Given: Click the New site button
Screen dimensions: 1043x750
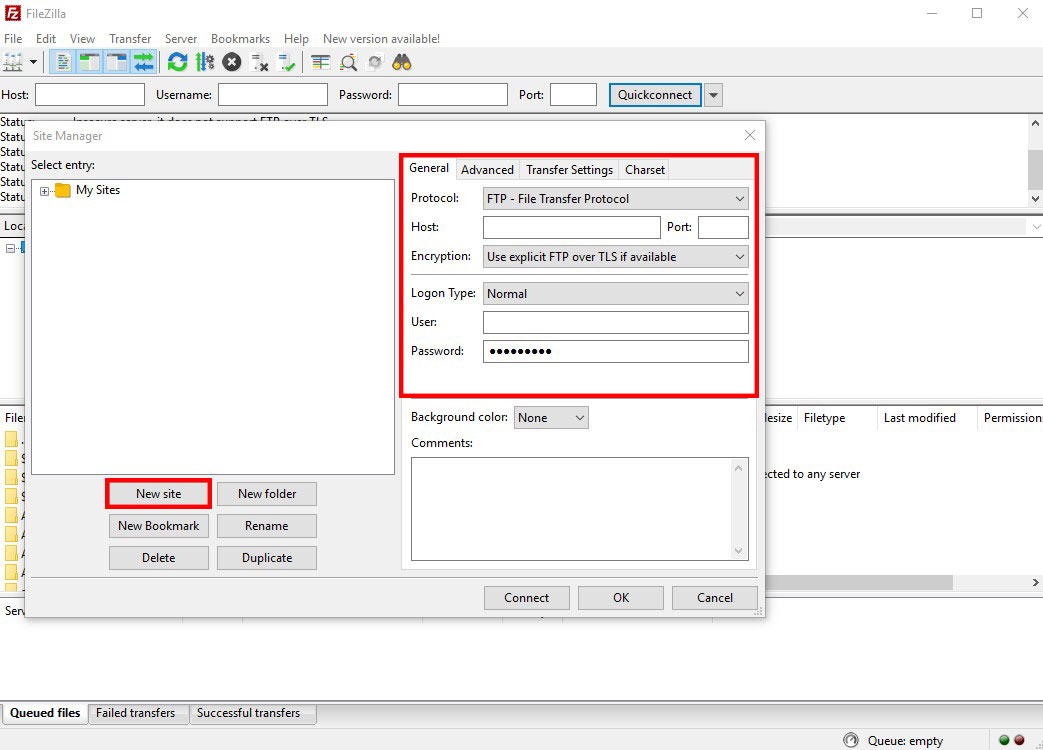Looking at the screenshot, I should 158,494.
